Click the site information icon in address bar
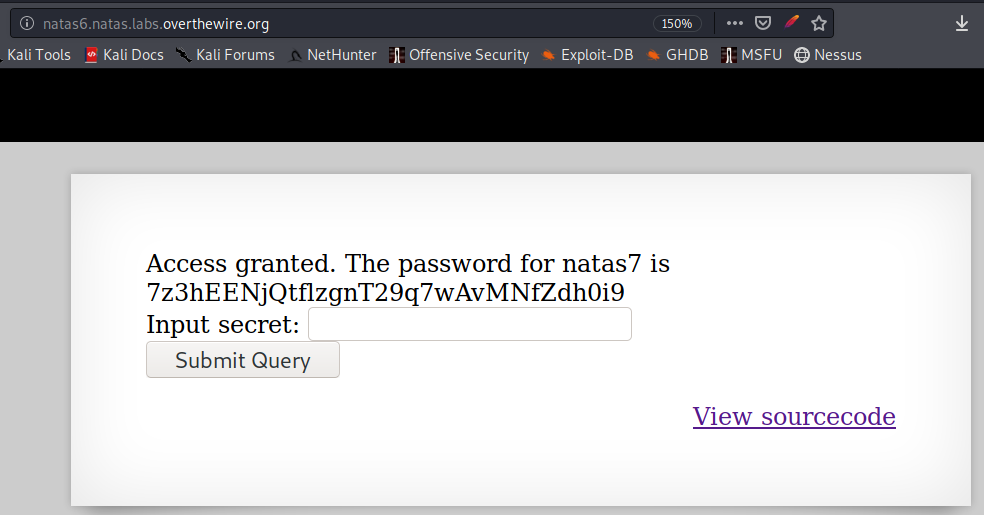Viewport: 984px width, 515px height. click(x=27, y=24)
